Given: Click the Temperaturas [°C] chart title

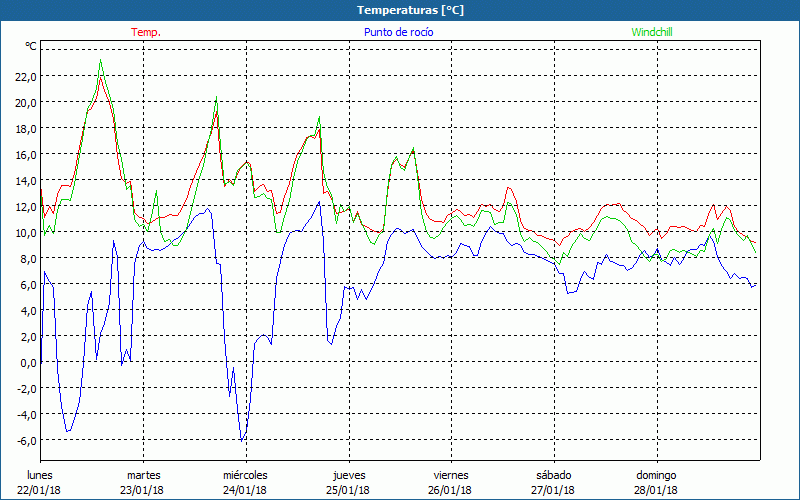Looking at the screenshot, I should [410, 10].
